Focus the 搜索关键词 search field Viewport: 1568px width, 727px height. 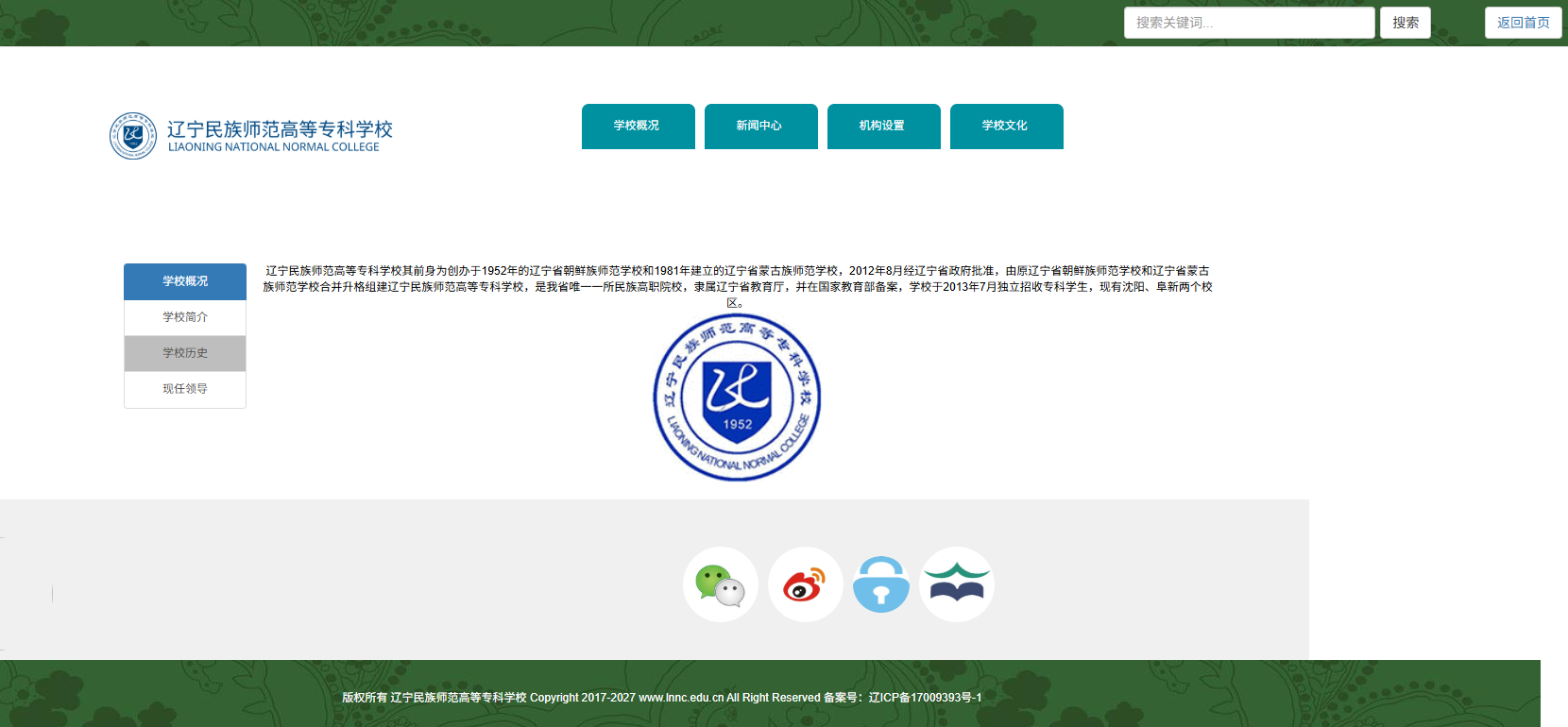[x=1250, y=23]
